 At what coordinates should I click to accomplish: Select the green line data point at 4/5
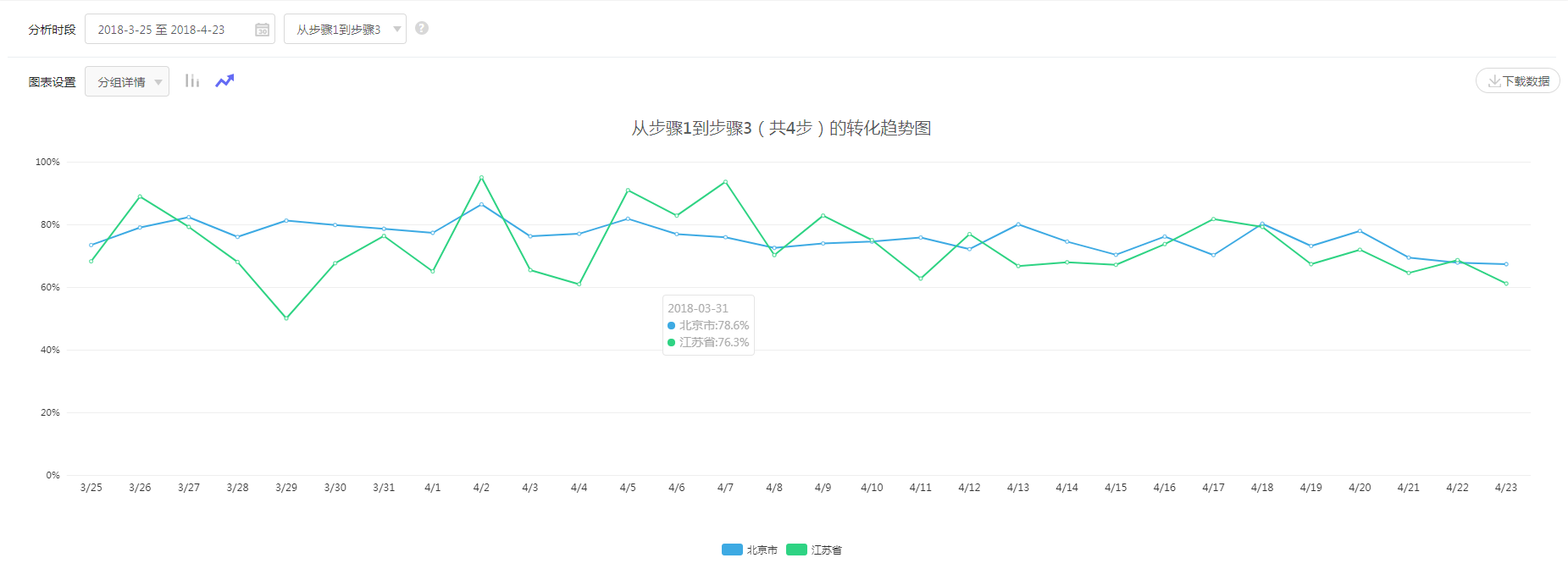click(x=628, y=190)
